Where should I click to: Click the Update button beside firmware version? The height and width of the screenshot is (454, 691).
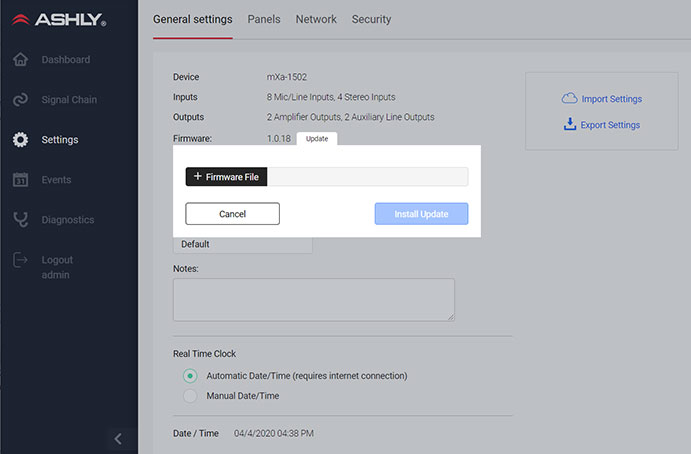[x=317, y=139]
